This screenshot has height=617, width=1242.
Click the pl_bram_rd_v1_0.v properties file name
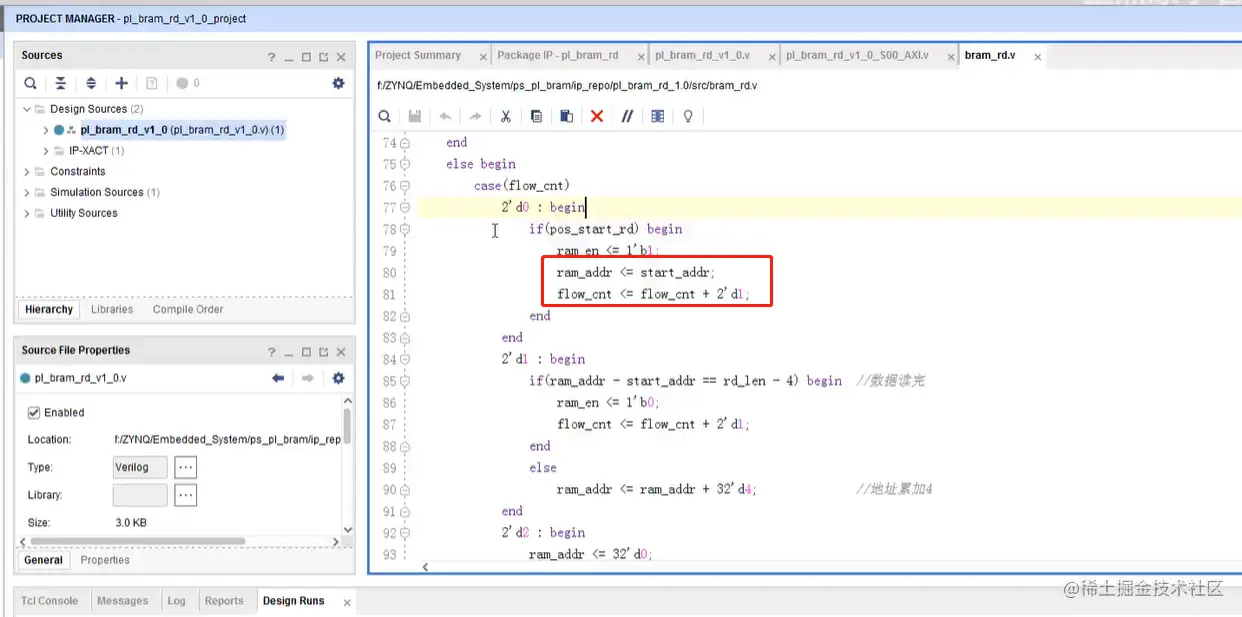pyautogui.click(x=80, y=378)
